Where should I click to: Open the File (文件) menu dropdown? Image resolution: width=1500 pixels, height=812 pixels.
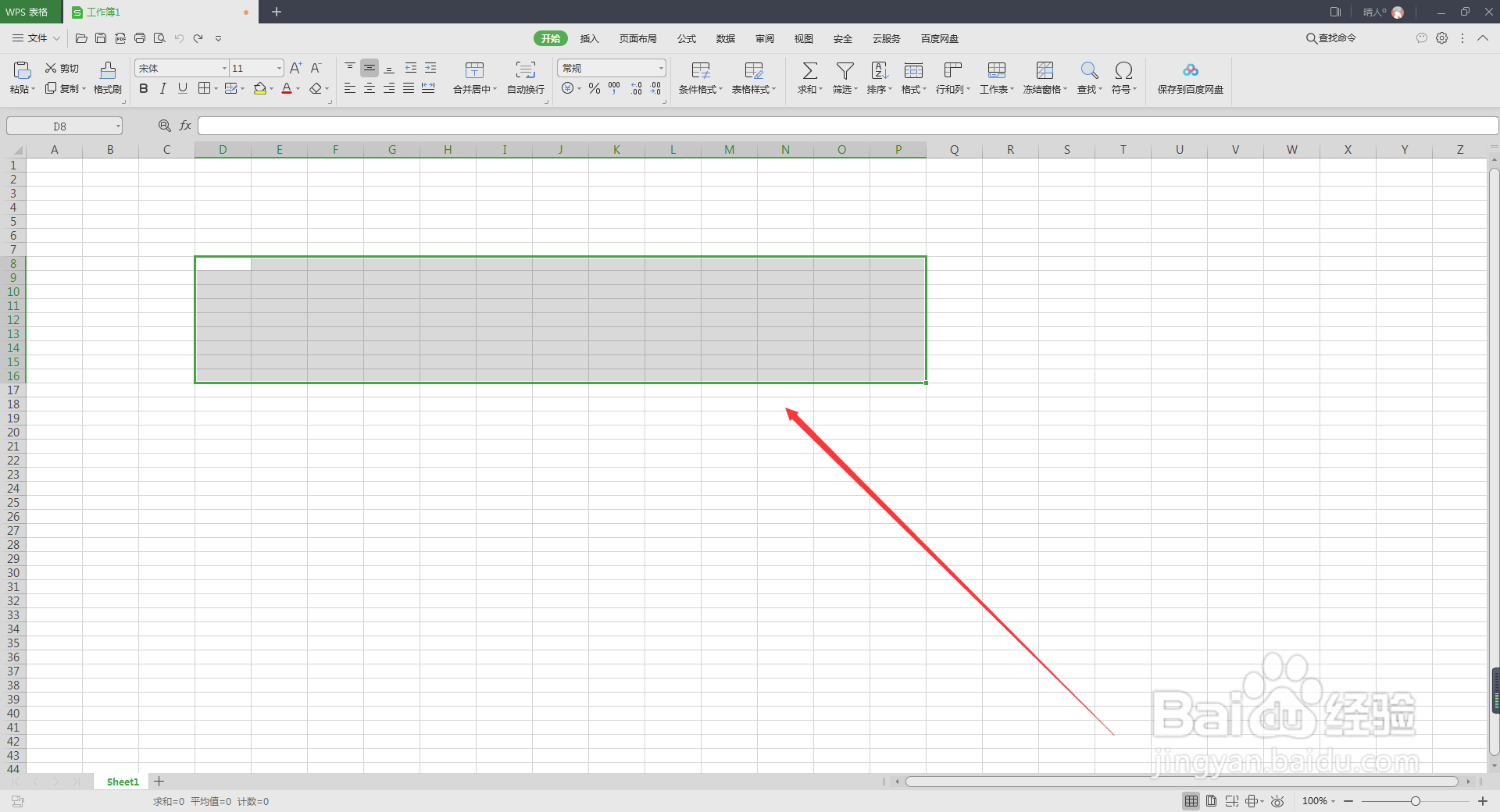pos(37,37)
